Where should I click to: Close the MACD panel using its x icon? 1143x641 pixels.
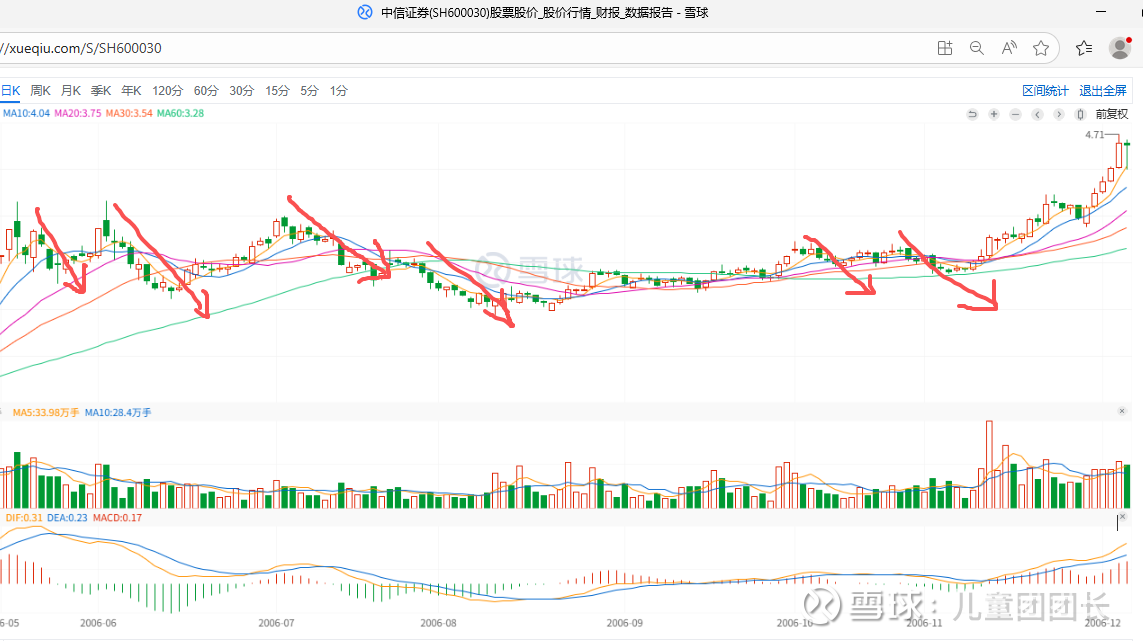point(1122,516)
